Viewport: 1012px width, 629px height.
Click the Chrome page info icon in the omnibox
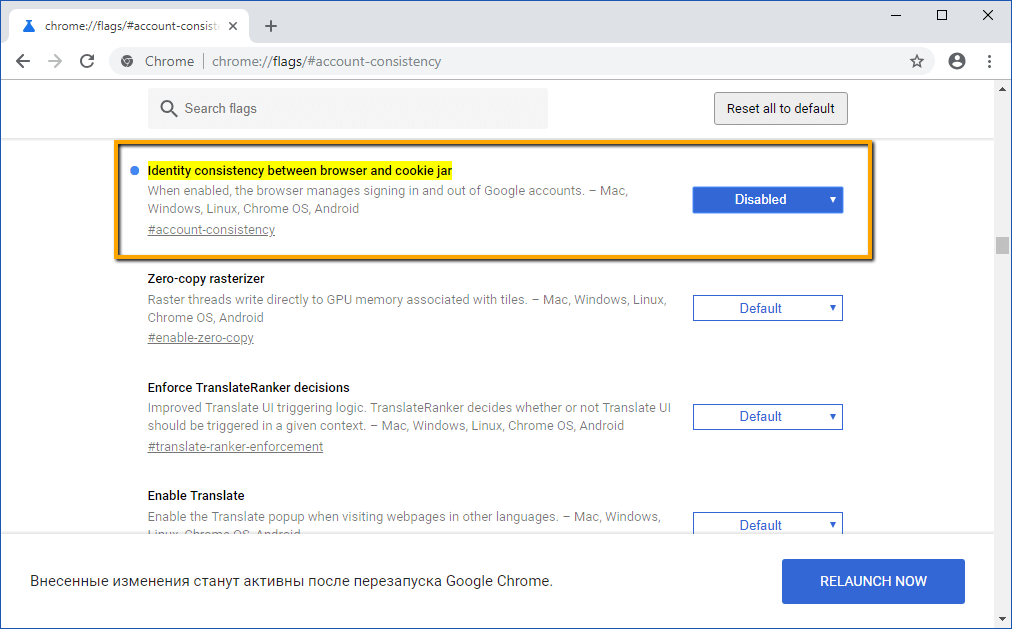coord(126,61)
